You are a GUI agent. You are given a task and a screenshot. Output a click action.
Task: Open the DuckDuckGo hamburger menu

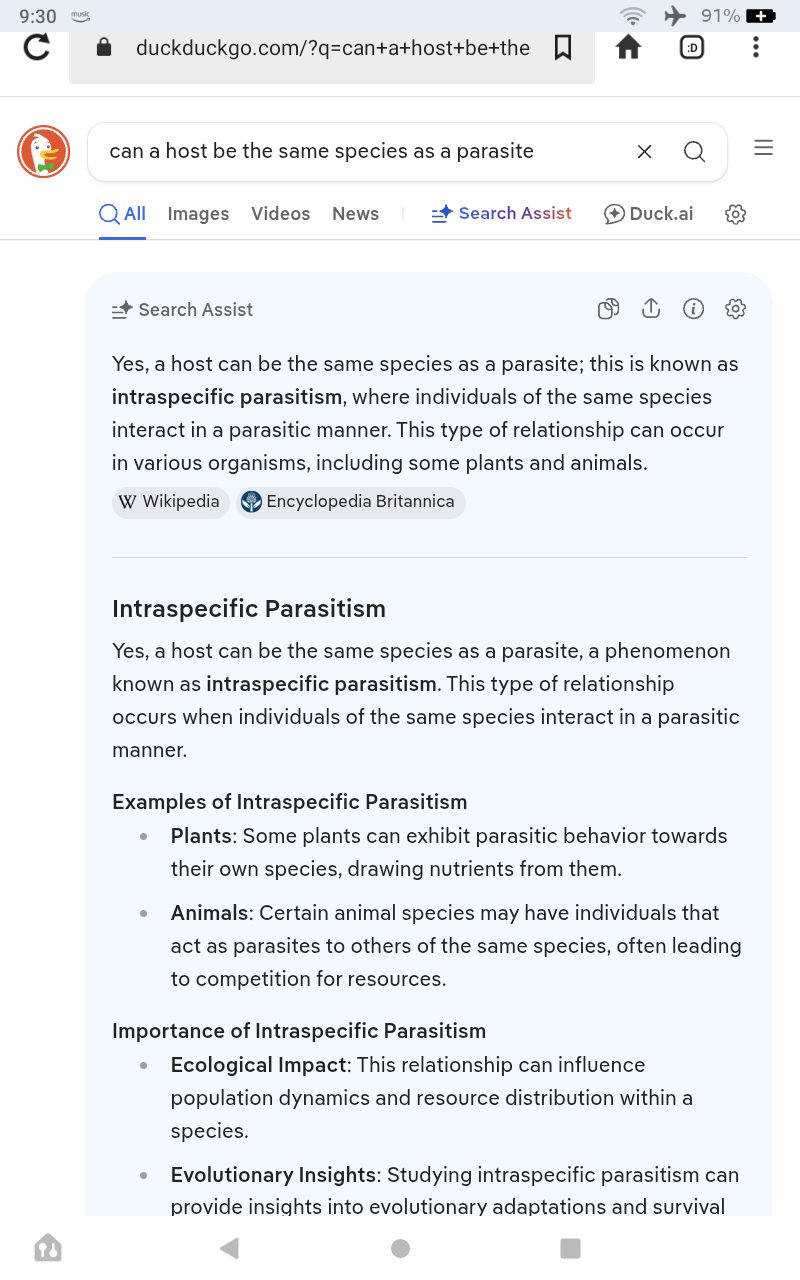(764, 148)
